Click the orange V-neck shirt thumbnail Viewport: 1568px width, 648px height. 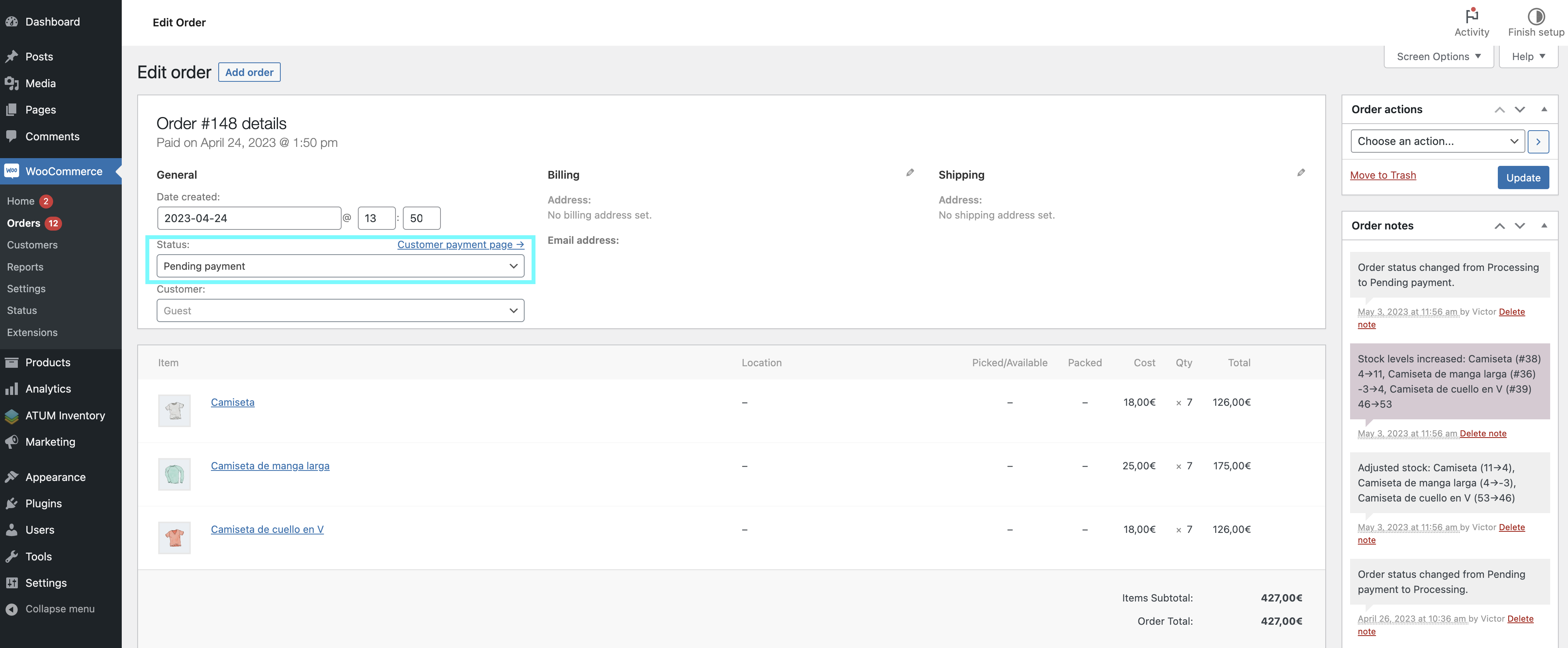tap(175, 538)
